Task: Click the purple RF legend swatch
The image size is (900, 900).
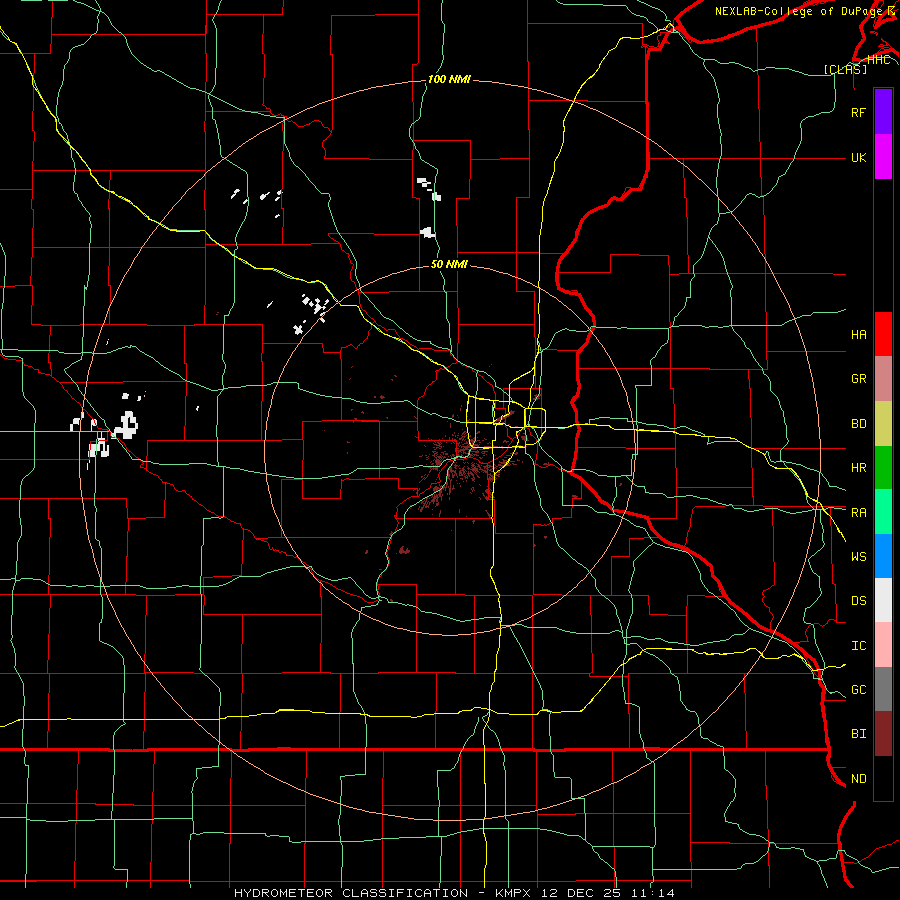Action: [883, 112]
